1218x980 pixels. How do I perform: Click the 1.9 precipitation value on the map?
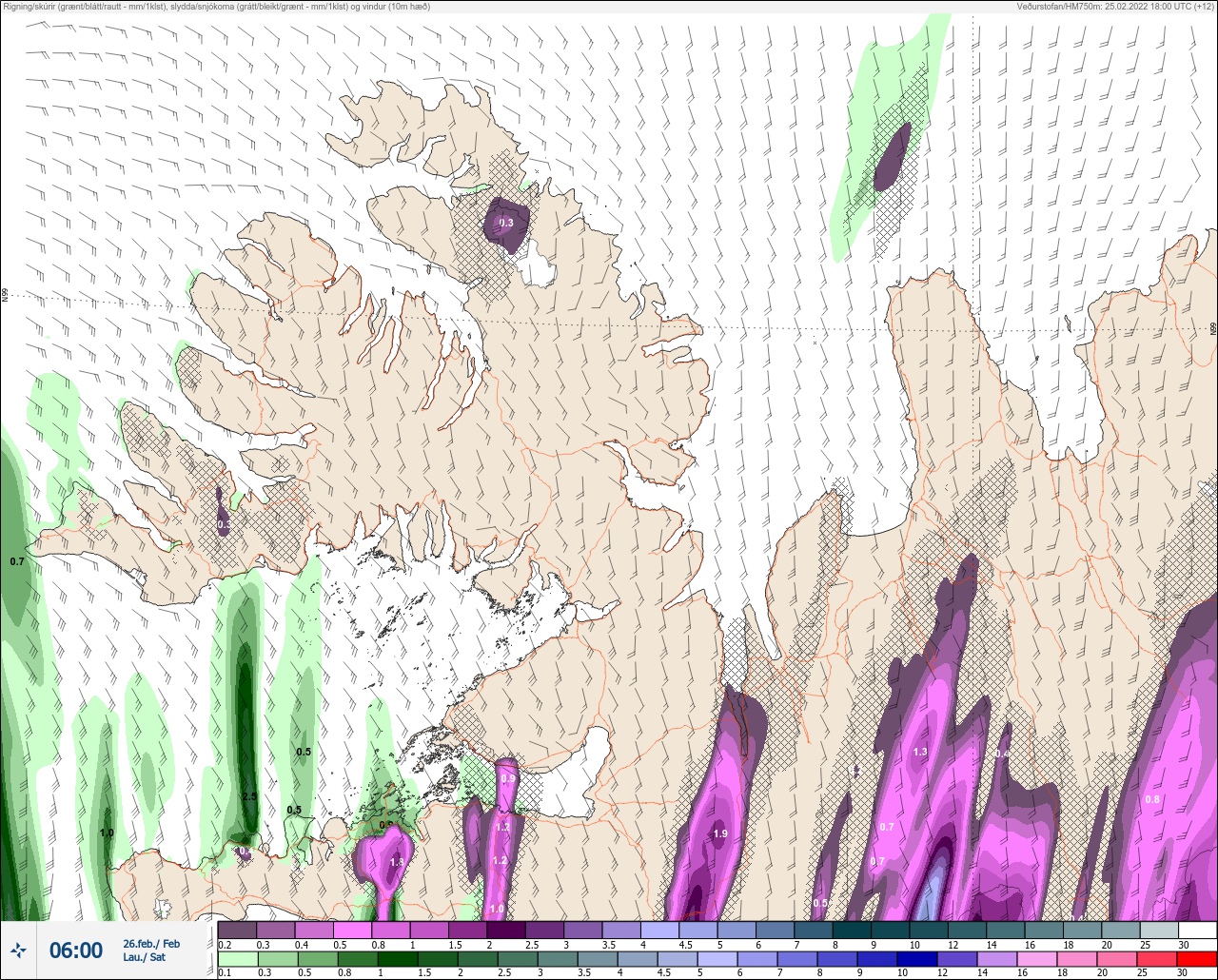pos(720,833)
